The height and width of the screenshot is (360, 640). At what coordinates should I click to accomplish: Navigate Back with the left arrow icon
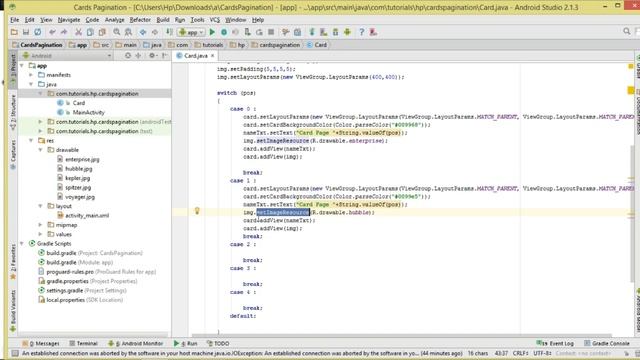(143, 32)
